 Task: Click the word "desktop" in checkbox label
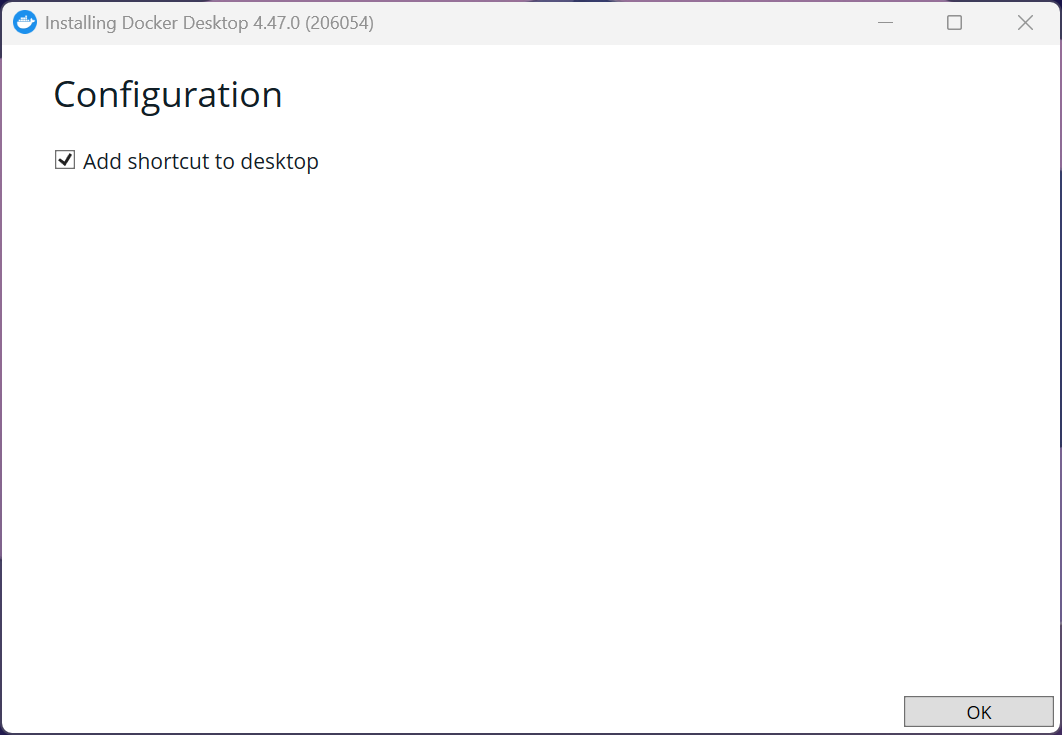click(280, 161)
